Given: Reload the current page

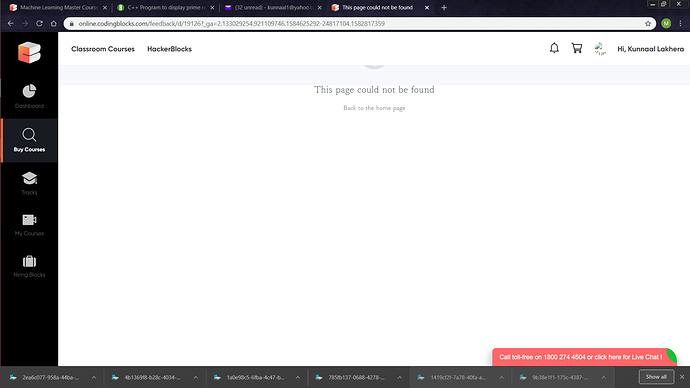Looking at the screenshot, I should (39, 23).
